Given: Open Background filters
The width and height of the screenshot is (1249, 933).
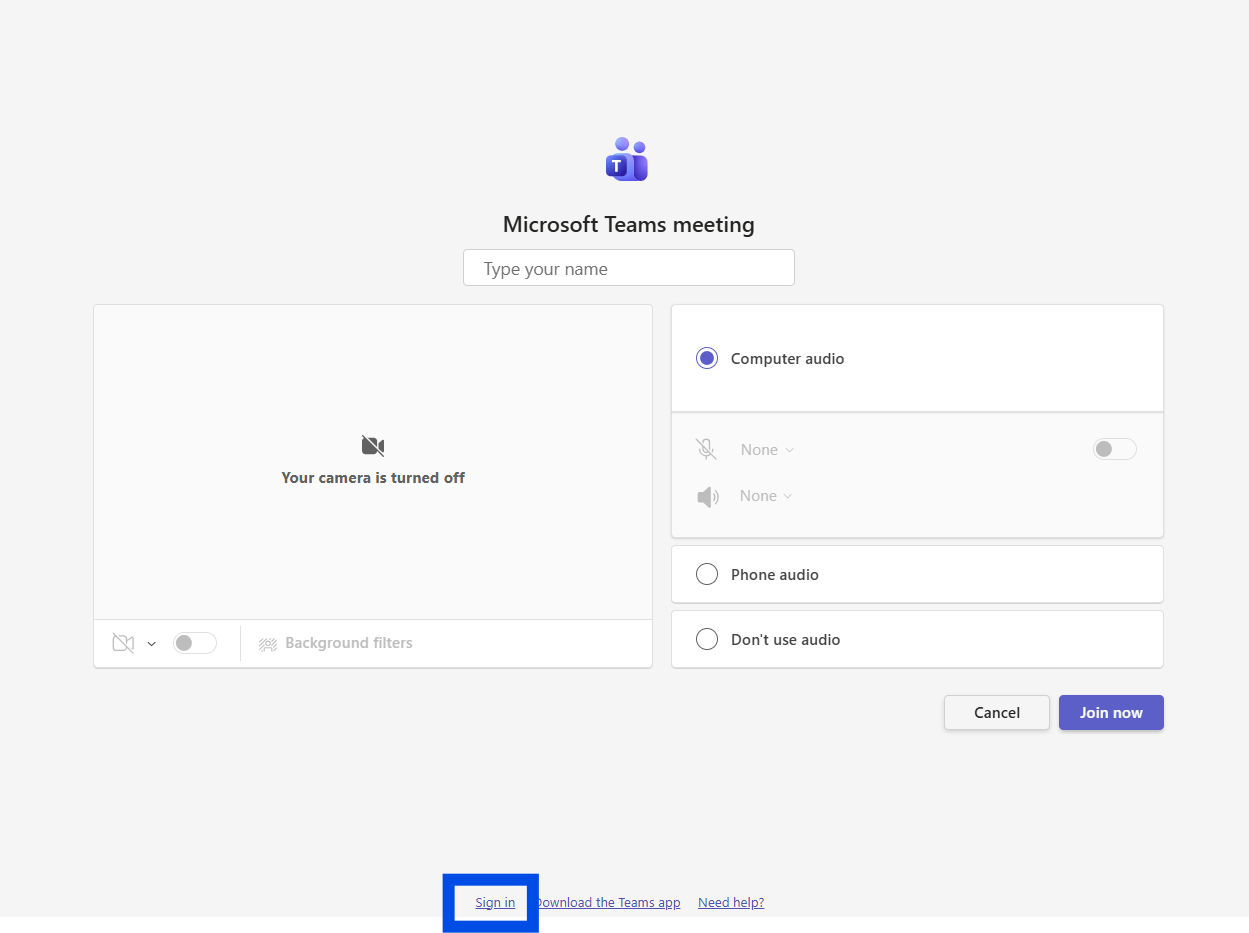Looking at the screenshot, I should click(335, 643).
